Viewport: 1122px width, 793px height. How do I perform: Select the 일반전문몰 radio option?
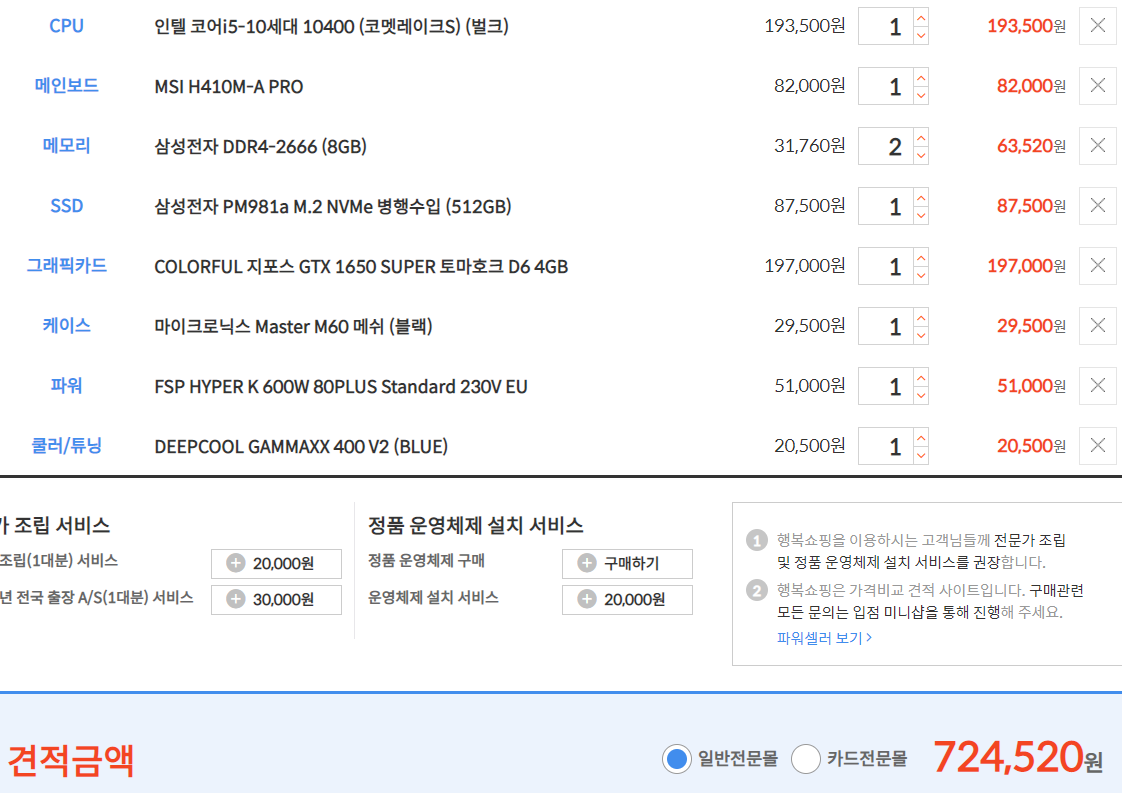[x=677, y=759]
